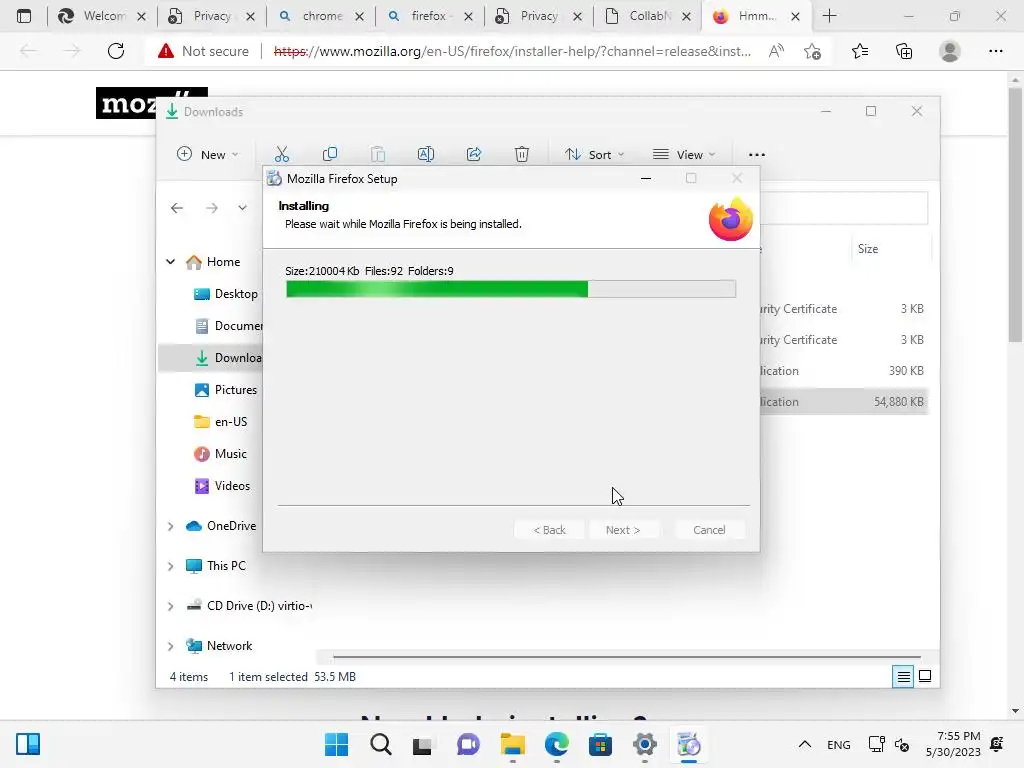Viewport: 1024px width, 768px height.
Task: Select the en-US folder in navigation pane
Action: coord(221,422)
